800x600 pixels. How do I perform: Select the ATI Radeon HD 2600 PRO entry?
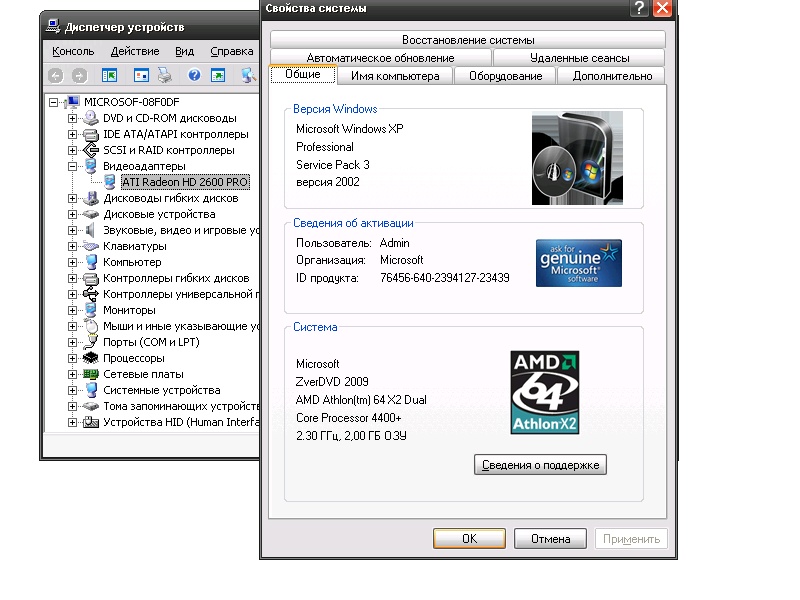click(x=185, y=182)
